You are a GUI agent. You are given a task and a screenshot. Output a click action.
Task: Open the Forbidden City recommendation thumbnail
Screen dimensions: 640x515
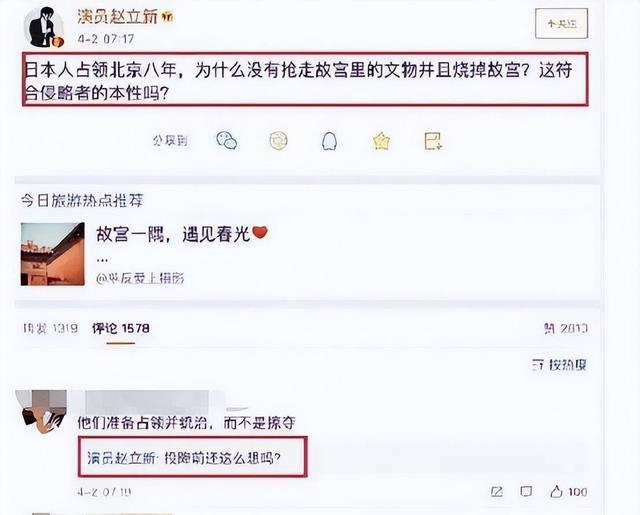click(53, 254)
